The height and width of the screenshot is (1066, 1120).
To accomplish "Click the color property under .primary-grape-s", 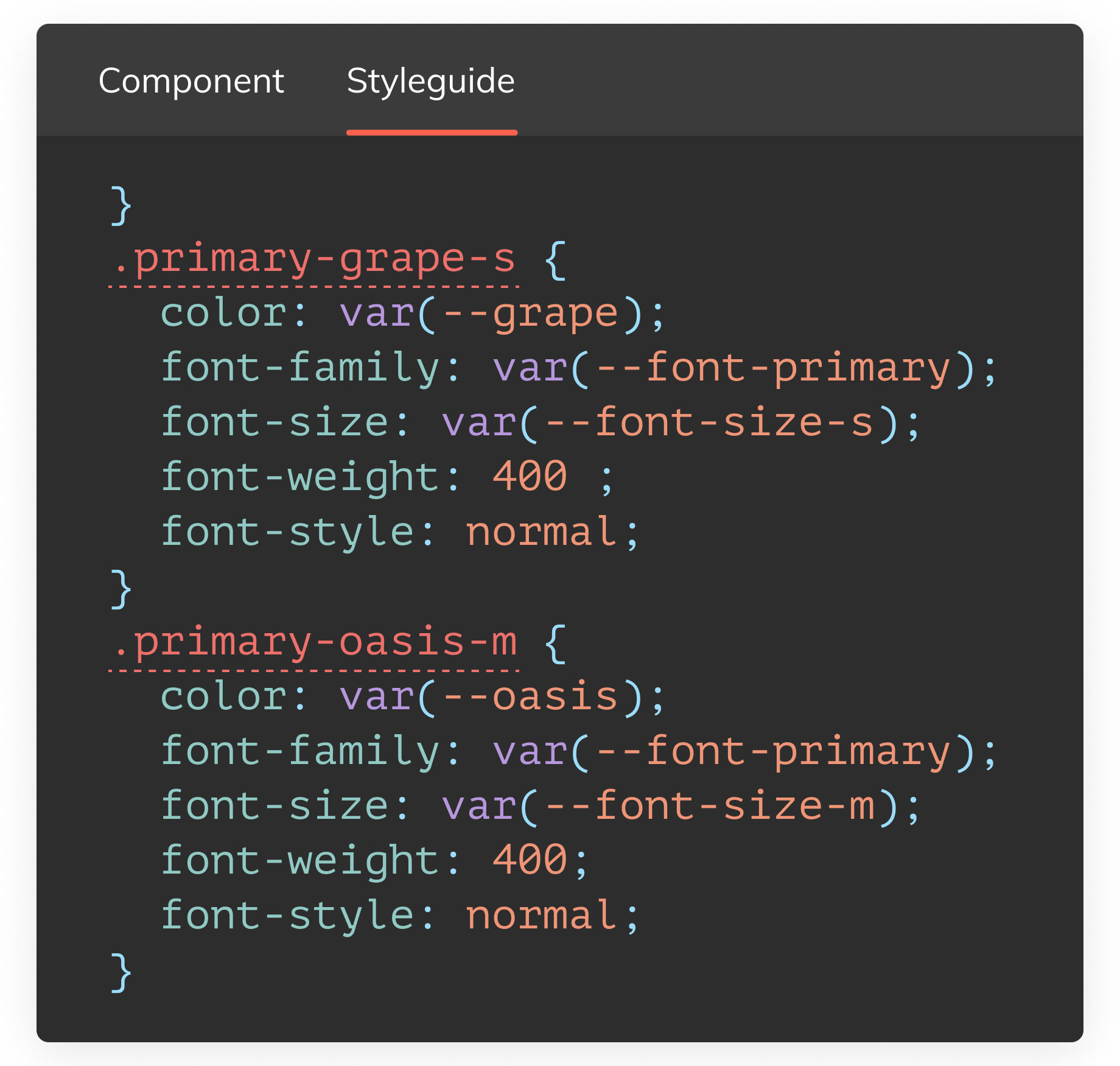I will (x=223, y=314).
